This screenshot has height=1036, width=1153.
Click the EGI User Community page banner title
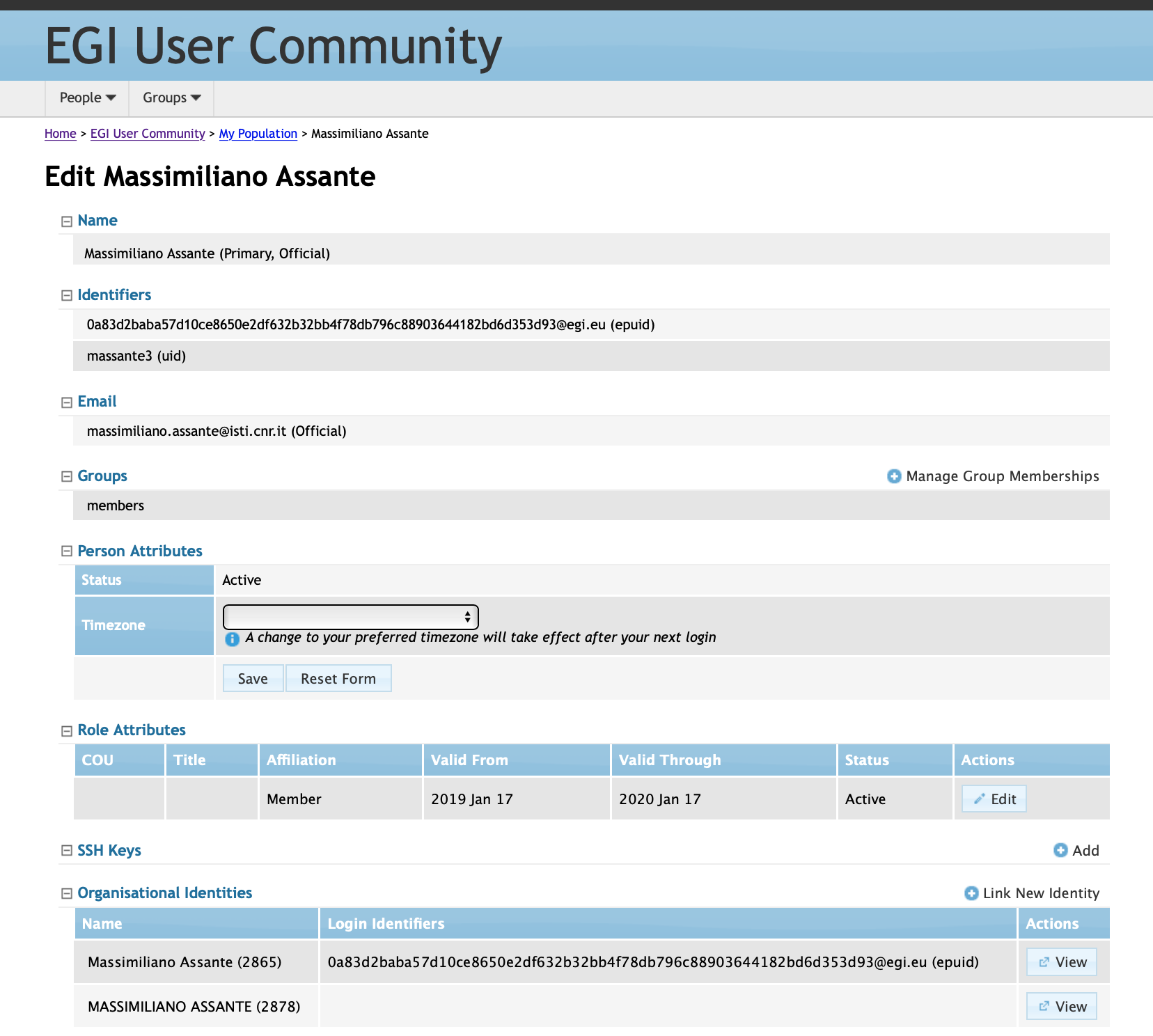[x=274, y=47]
